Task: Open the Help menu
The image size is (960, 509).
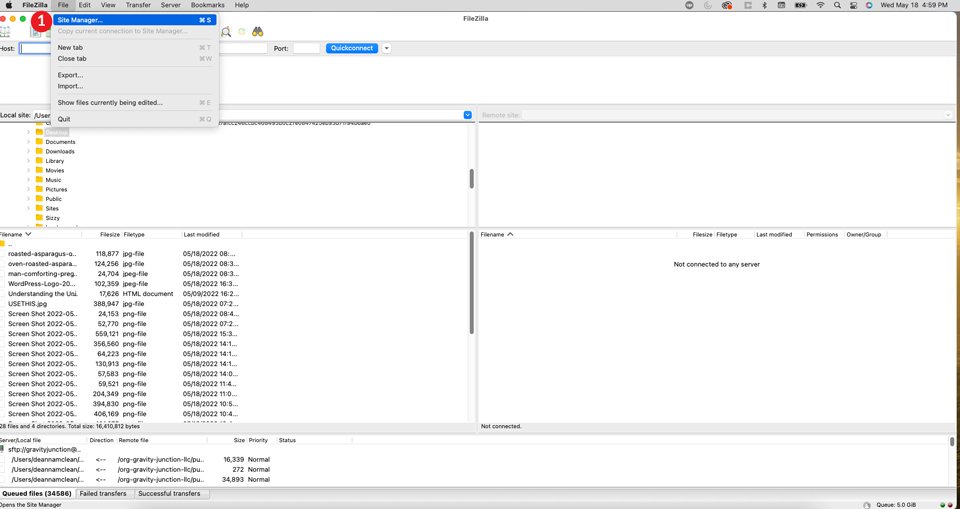Action: pos(242,5)
